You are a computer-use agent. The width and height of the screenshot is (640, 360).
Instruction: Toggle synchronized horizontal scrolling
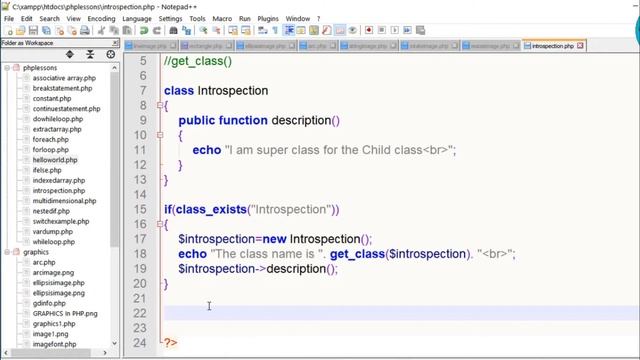click(246, 31)
